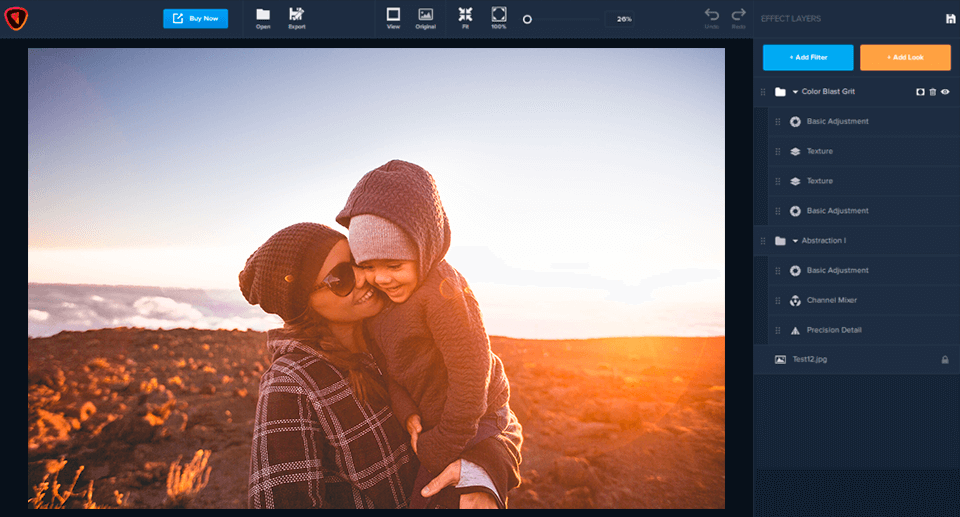The height and width of the screenshot is (517, 960).
Task: Select the Channel Mixer layer
Action: coord(831,300)
